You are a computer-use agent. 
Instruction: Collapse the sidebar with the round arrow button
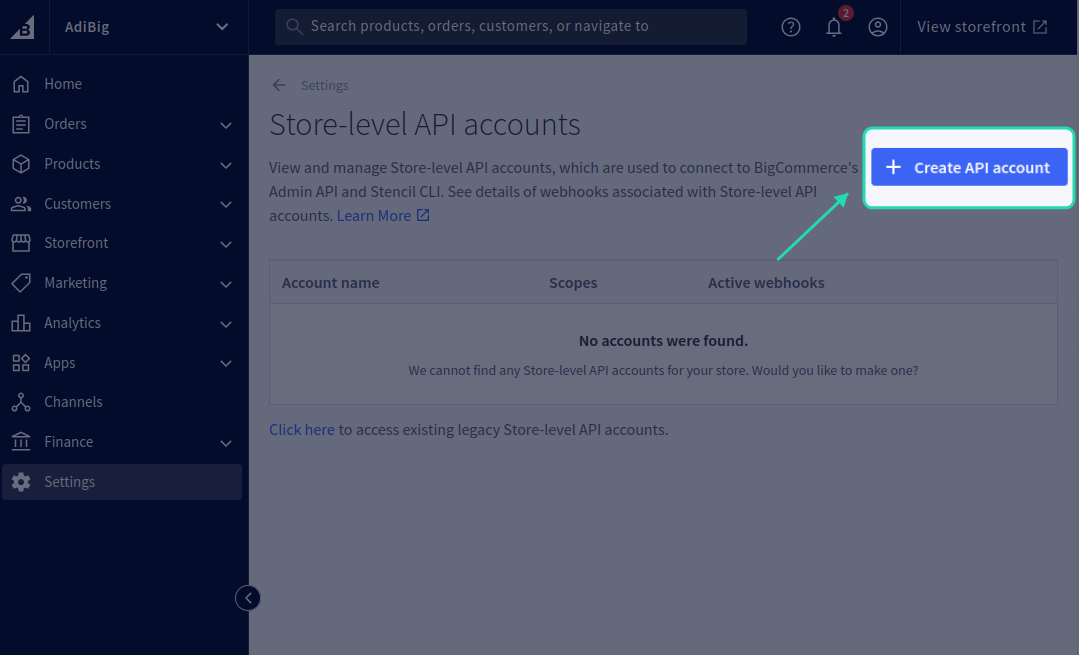pyautogui.click(x=248, y=598)
